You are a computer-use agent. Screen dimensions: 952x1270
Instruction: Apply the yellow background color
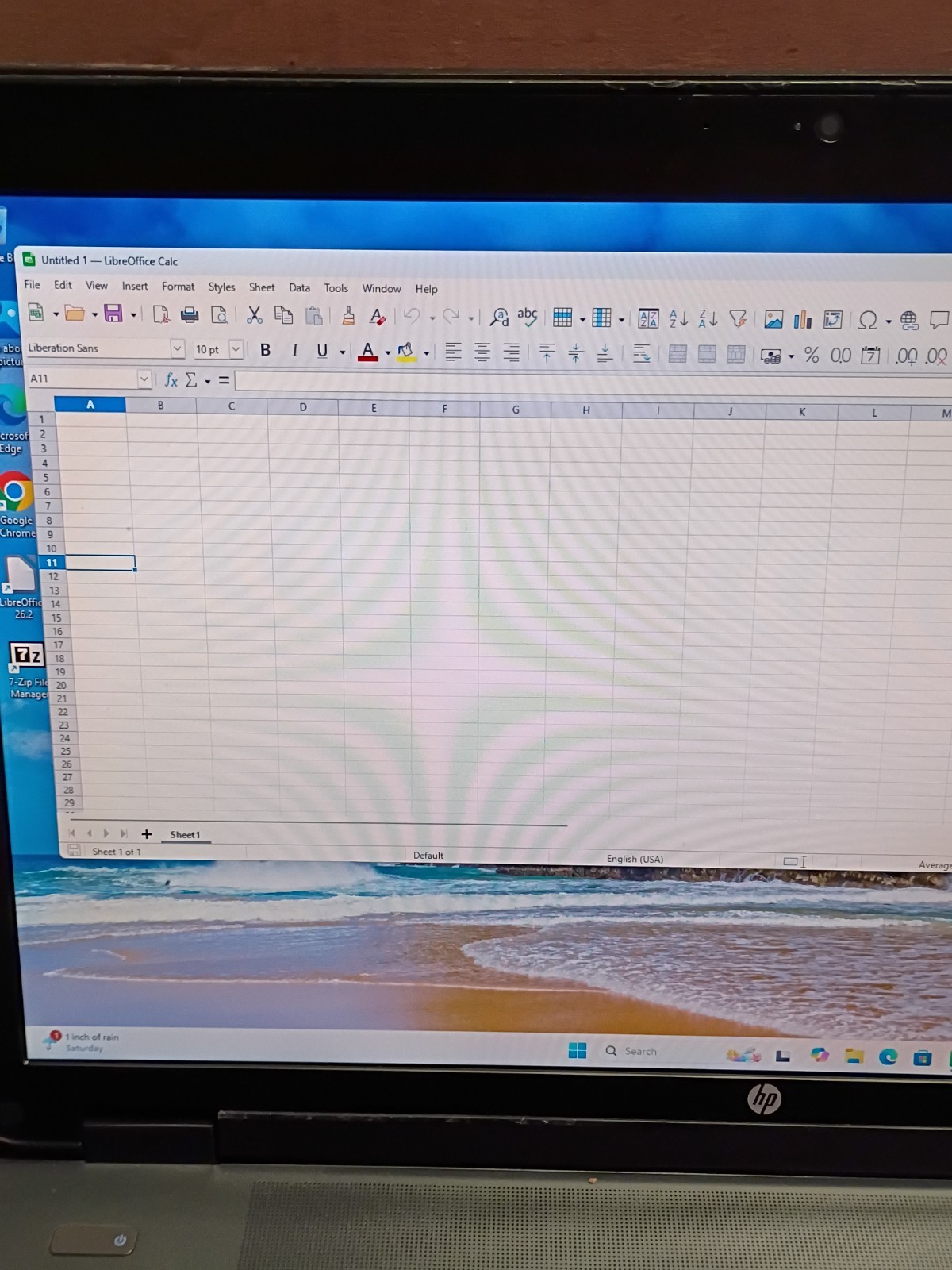(407, 352)
